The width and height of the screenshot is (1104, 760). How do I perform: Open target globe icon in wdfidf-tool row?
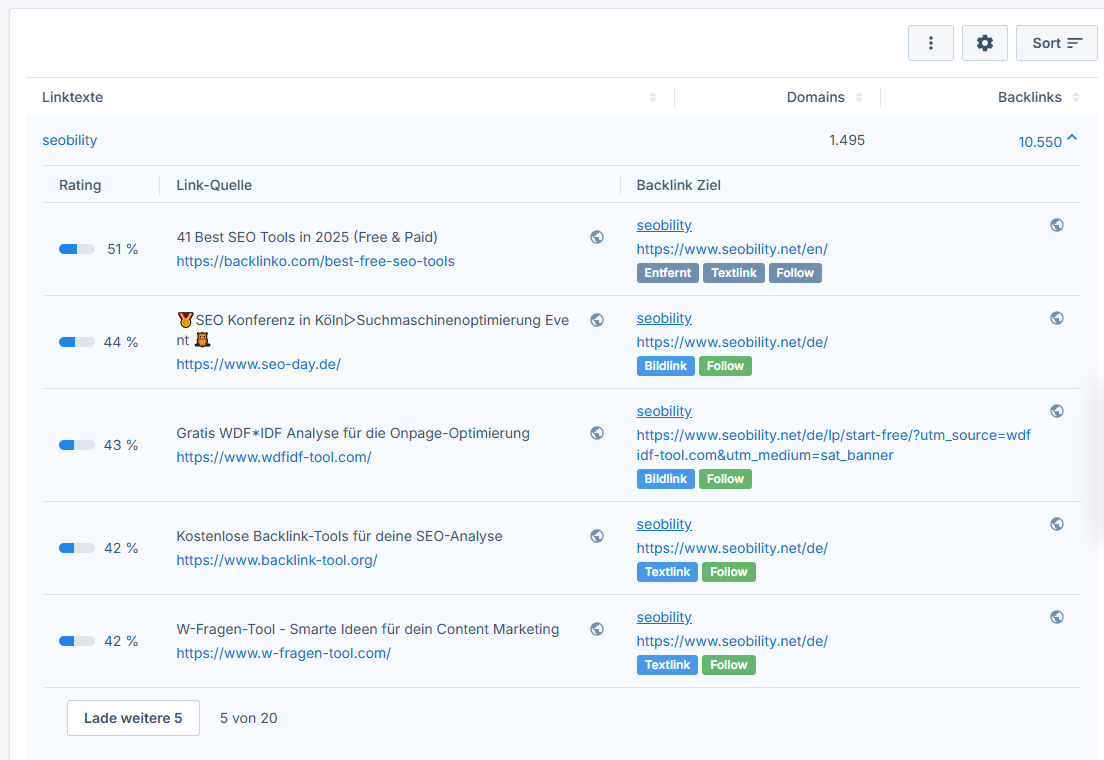(x=1057, y=411)
